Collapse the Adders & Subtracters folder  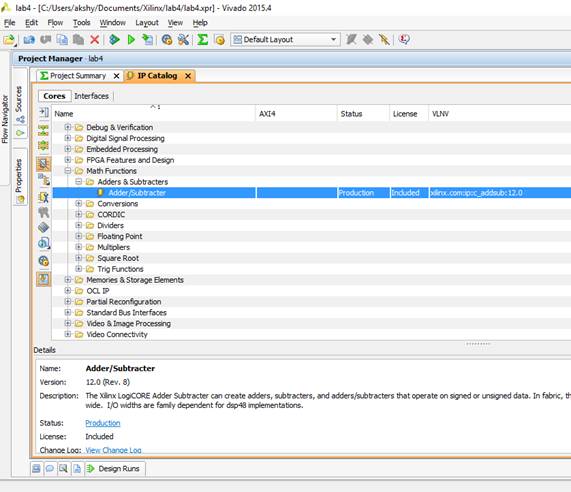(78, 182)
